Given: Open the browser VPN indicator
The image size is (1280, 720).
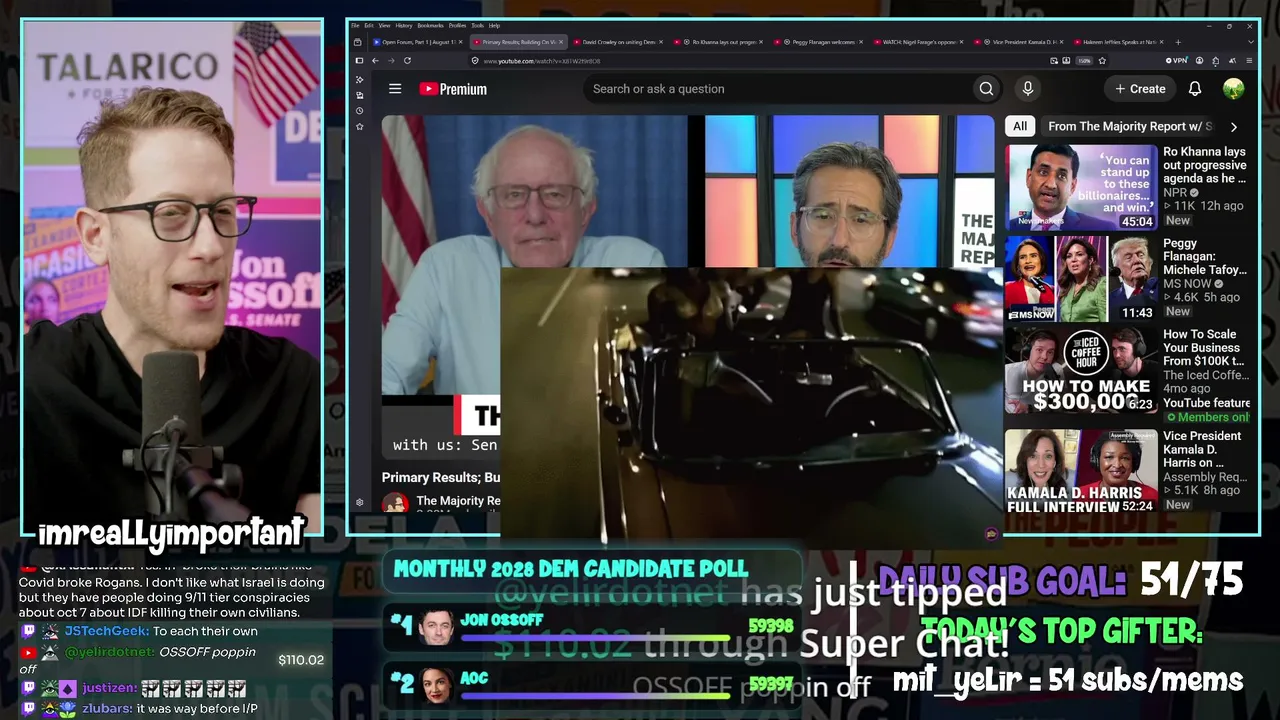Looking at the screenshot, I should pos(1178,61).
